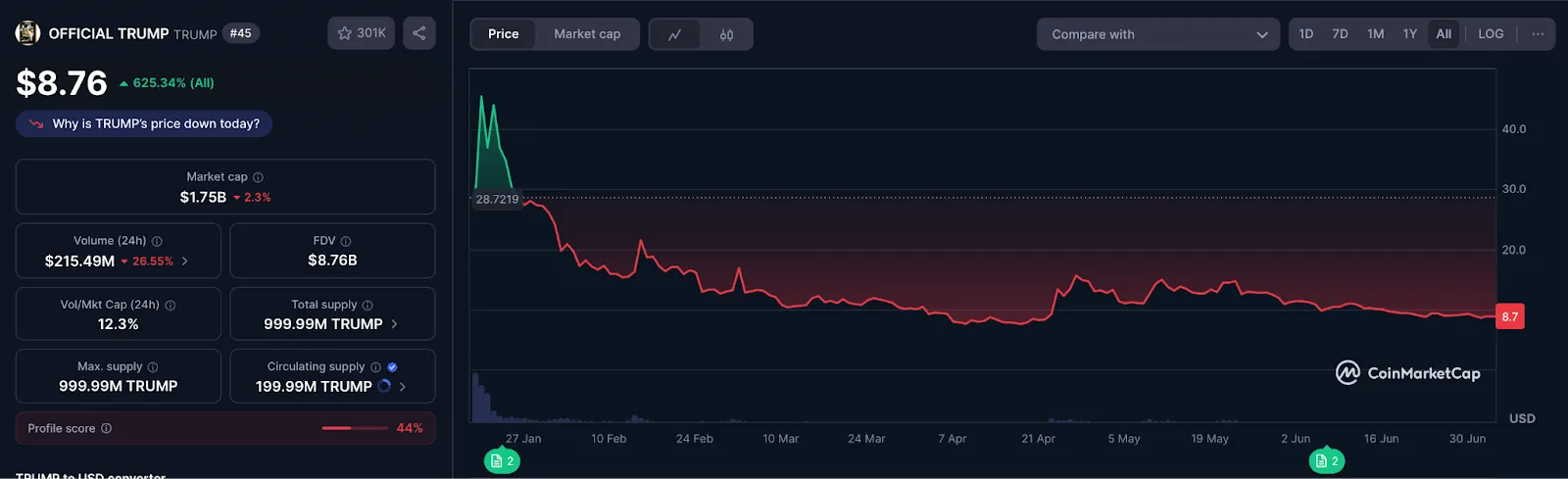Click the Profile score info icon
The height and width of the screenshot is (479, 1568).
click(107, 428)
